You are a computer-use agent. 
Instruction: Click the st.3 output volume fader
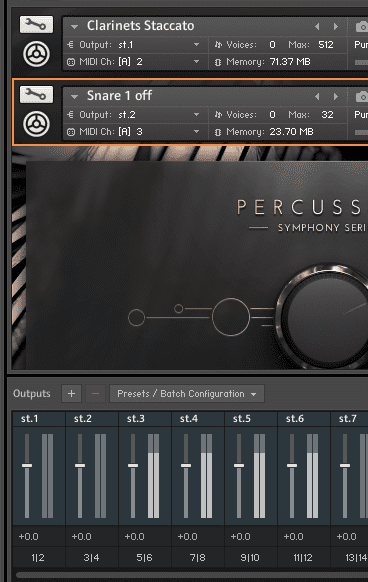point(133,465)
